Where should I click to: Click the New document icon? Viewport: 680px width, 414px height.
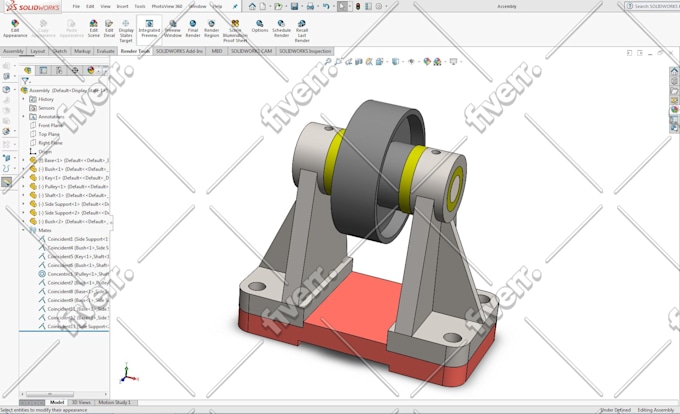(263, 7)
